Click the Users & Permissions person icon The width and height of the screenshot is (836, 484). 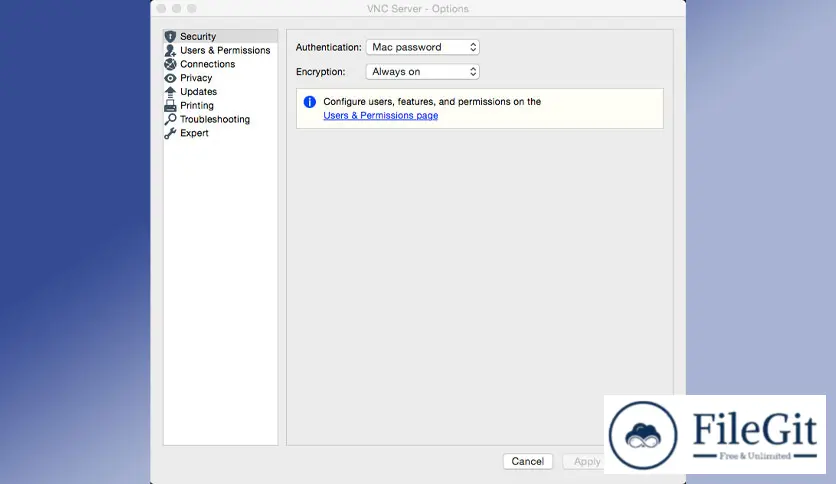pos(170,50)
